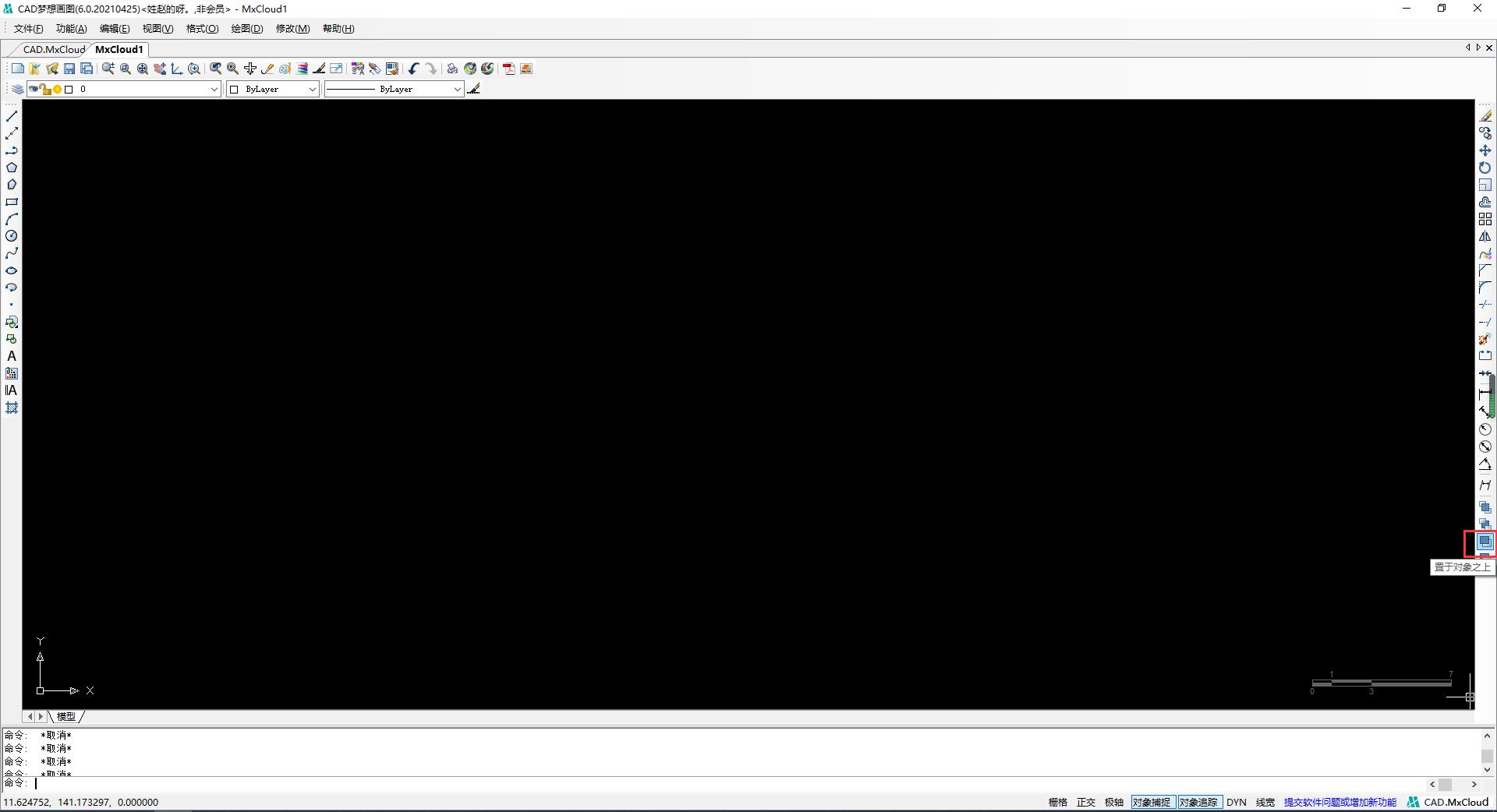The width and height of the screenshot is (1497, 812).
Task: Open the 视图(V) menu
Action: [x=157, y=29]
